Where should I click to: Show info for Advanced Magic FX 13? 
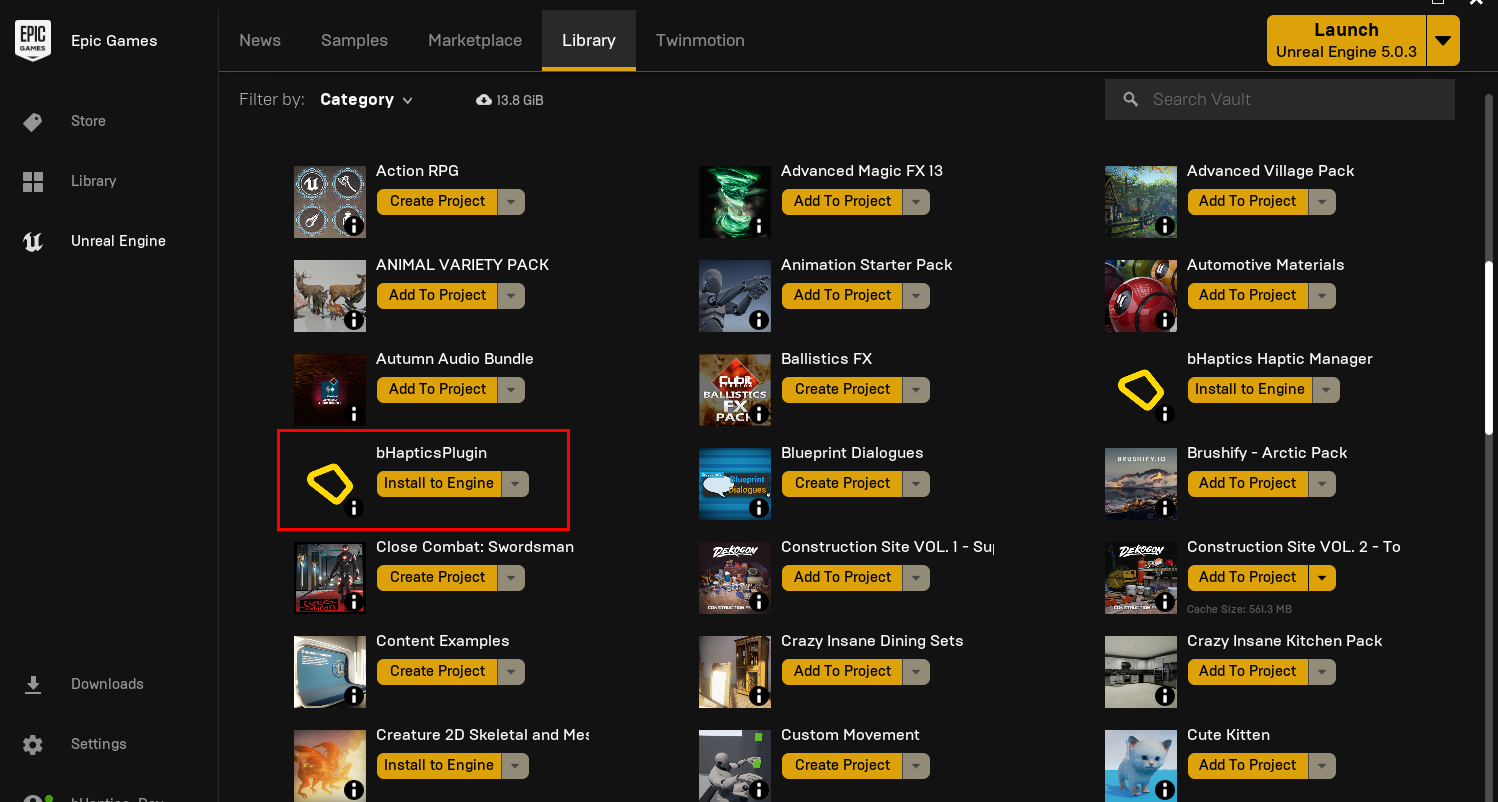tap(759, 226)
